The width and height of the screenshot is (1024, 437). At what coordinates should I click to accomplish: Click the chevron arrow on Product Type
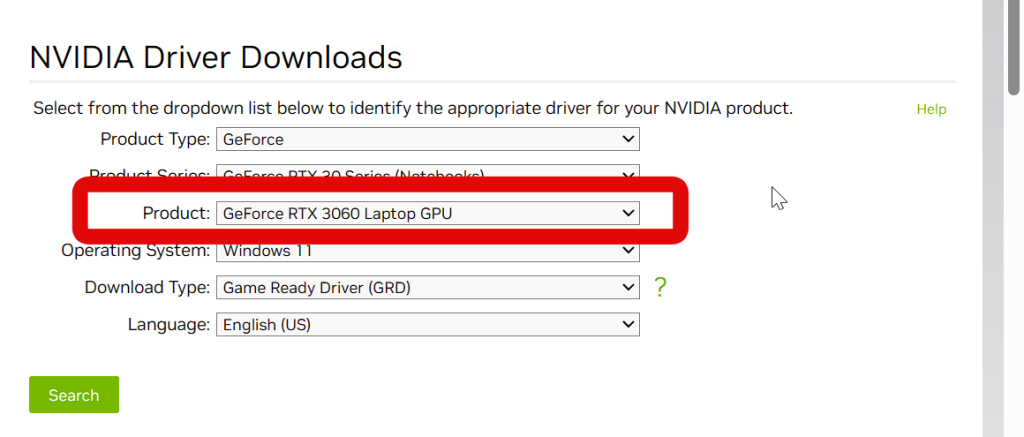point(628,139)
